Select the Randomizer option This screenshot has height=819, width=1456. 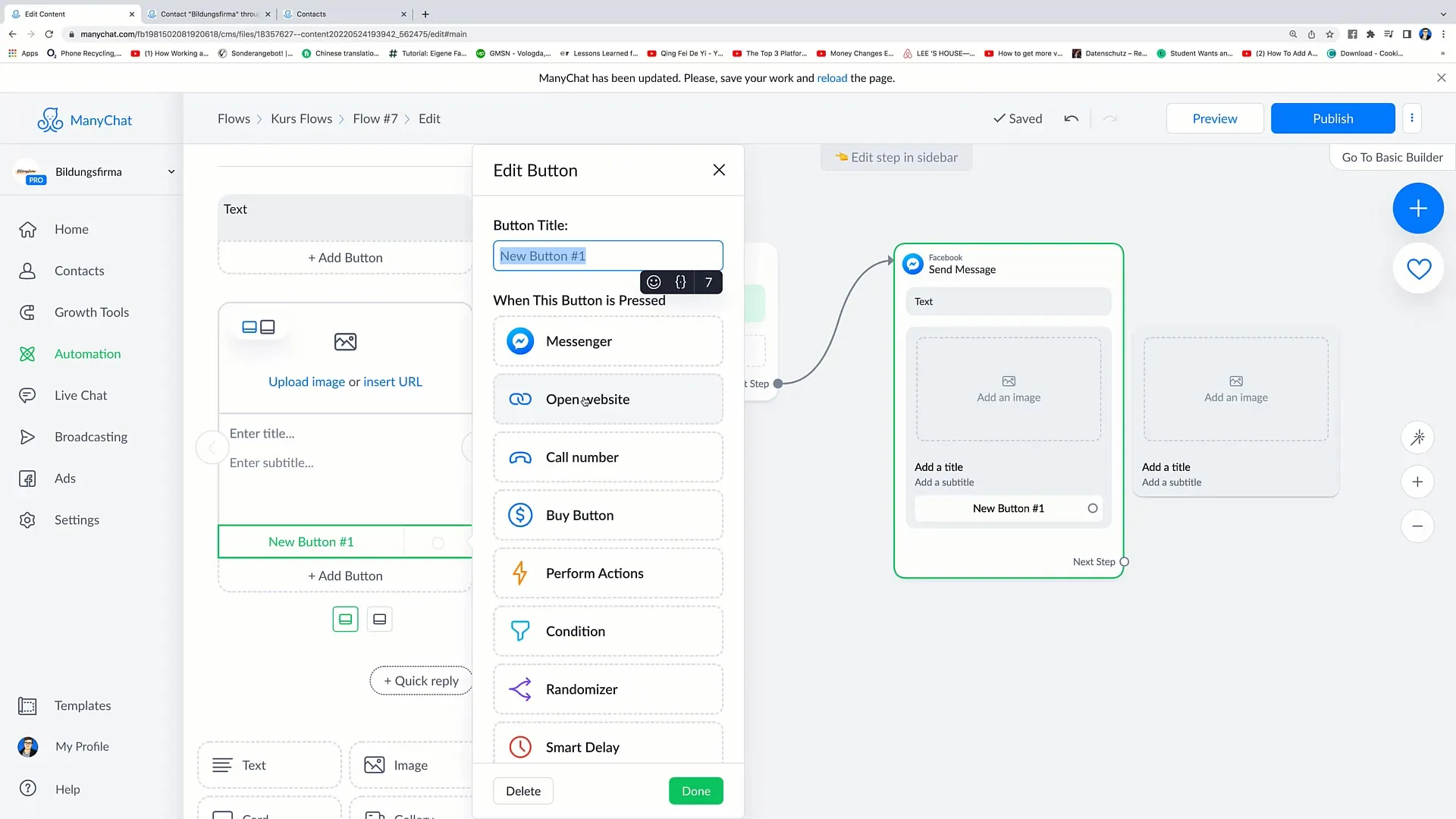tap(607, 689)
